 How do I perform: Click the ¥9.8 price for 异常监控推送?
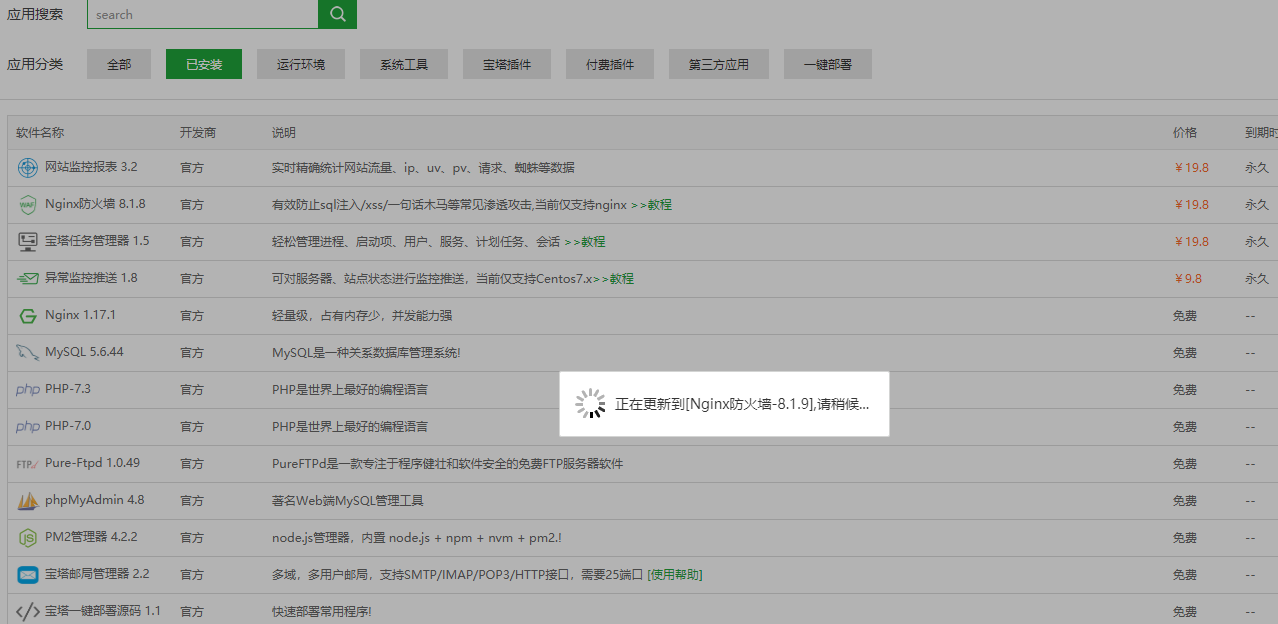(x=1188, y=279)
